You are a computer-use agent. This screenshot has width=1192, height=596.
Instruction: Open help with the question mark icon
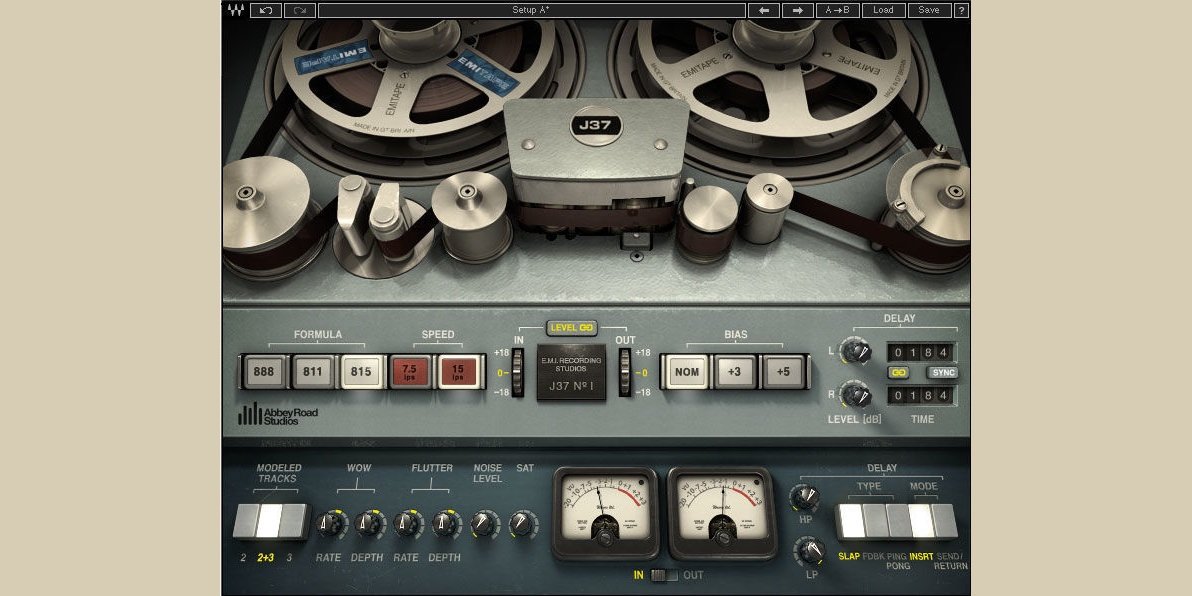click(961, 10)
